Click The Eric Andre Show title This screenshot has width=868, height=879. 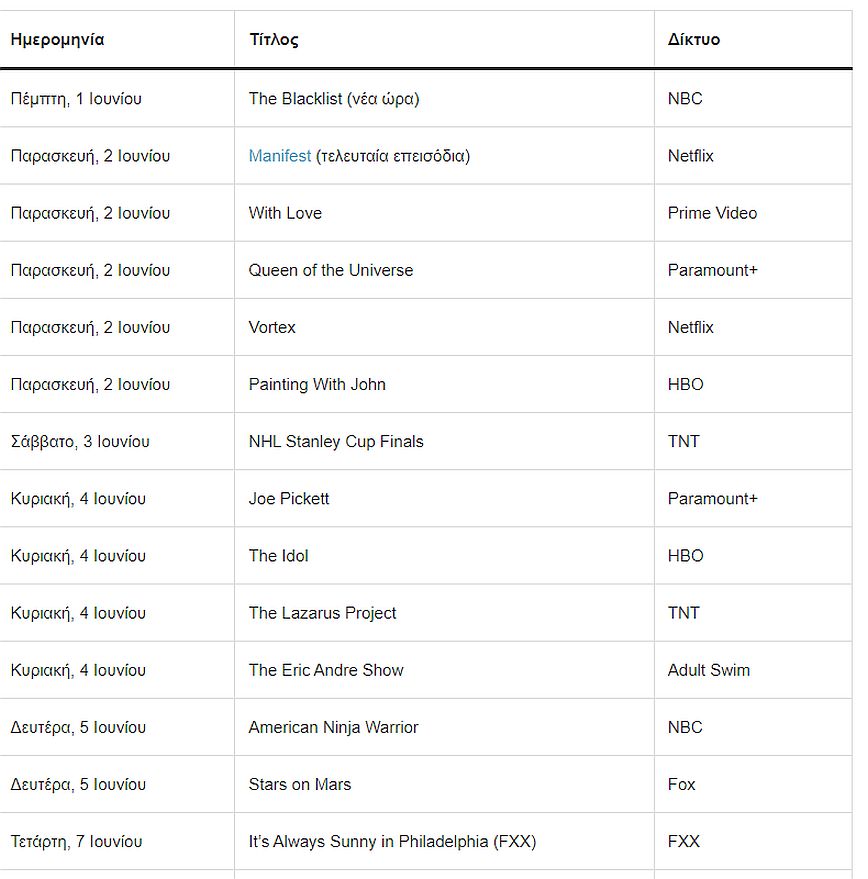coord(326,670)
